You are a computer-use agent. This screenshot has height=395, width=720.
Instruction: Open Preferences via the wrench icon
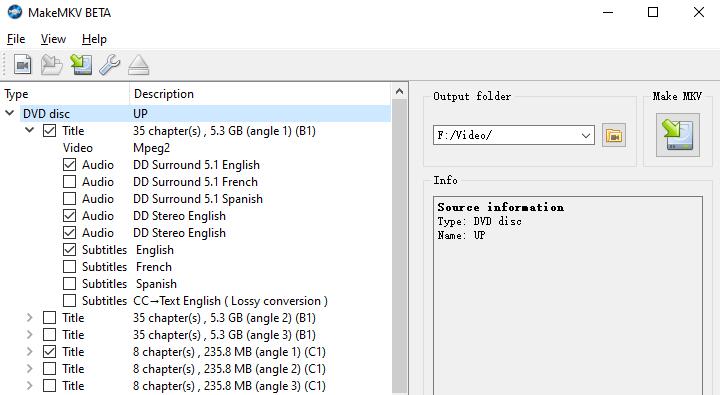(110, 65)
